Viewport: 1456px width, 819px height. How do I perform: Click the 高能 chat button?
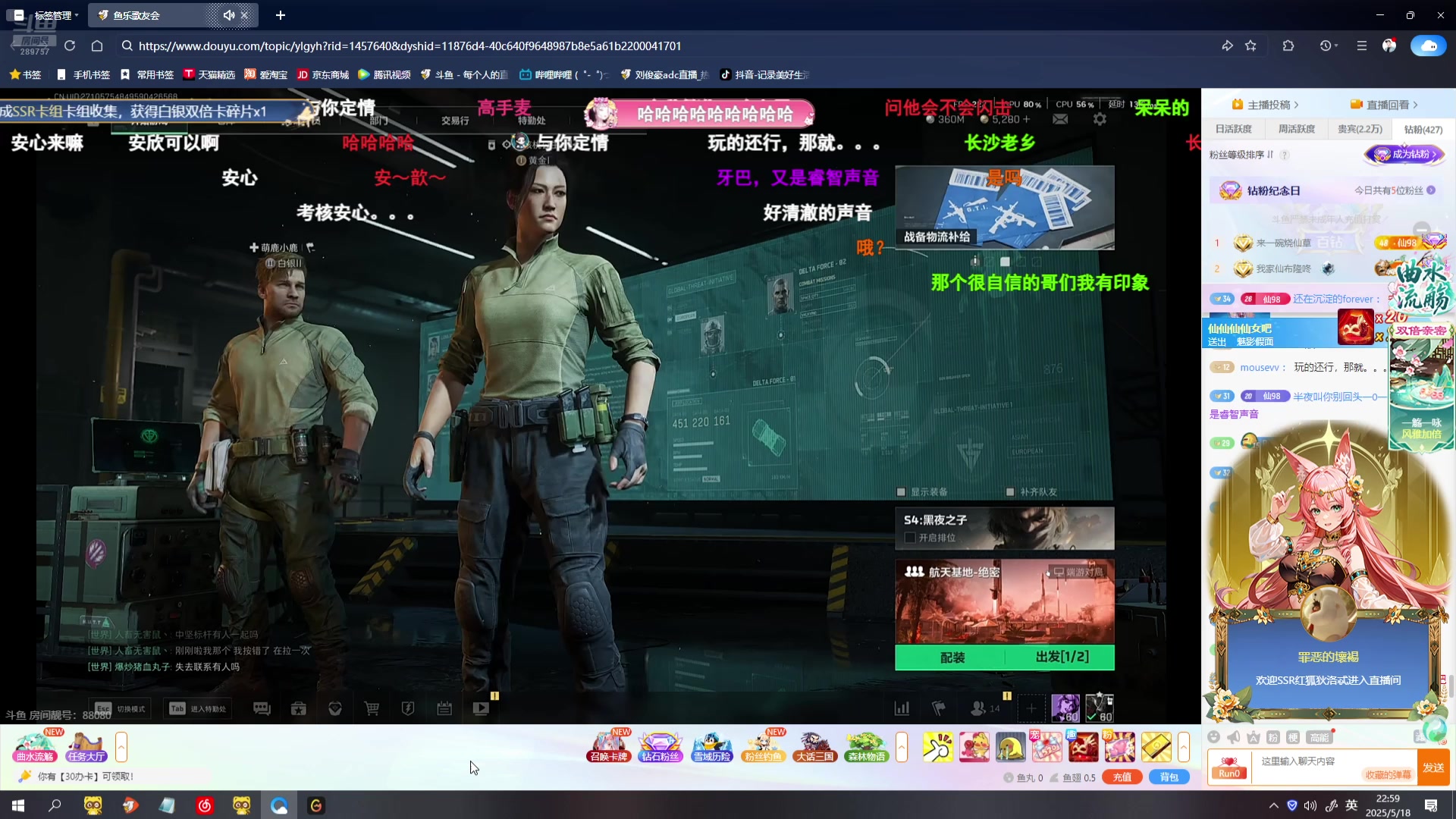pos(1319,737)
